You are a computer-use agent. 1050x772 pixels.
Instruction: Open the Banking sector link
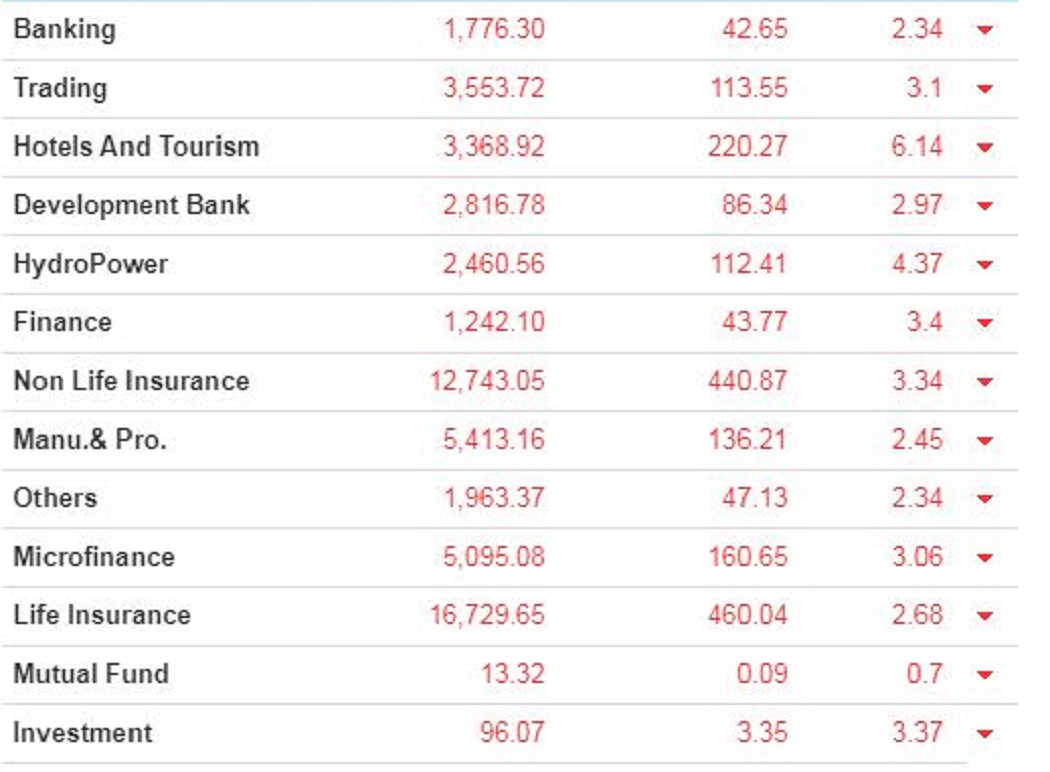[64, 29]
